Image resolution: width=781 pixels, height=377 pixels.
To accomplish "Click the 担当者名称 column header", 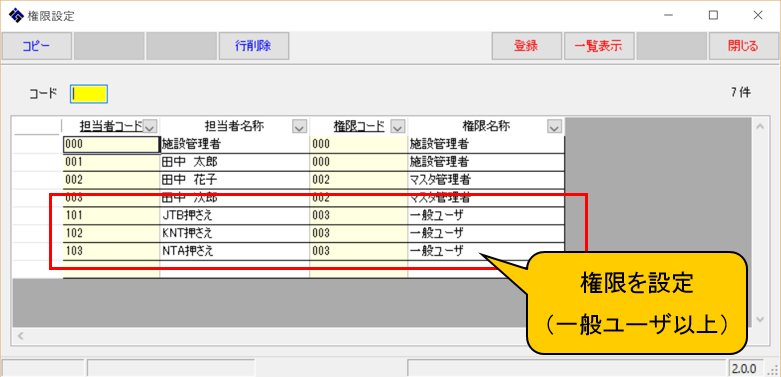I will pyautogui.click(x=234, y=126).
